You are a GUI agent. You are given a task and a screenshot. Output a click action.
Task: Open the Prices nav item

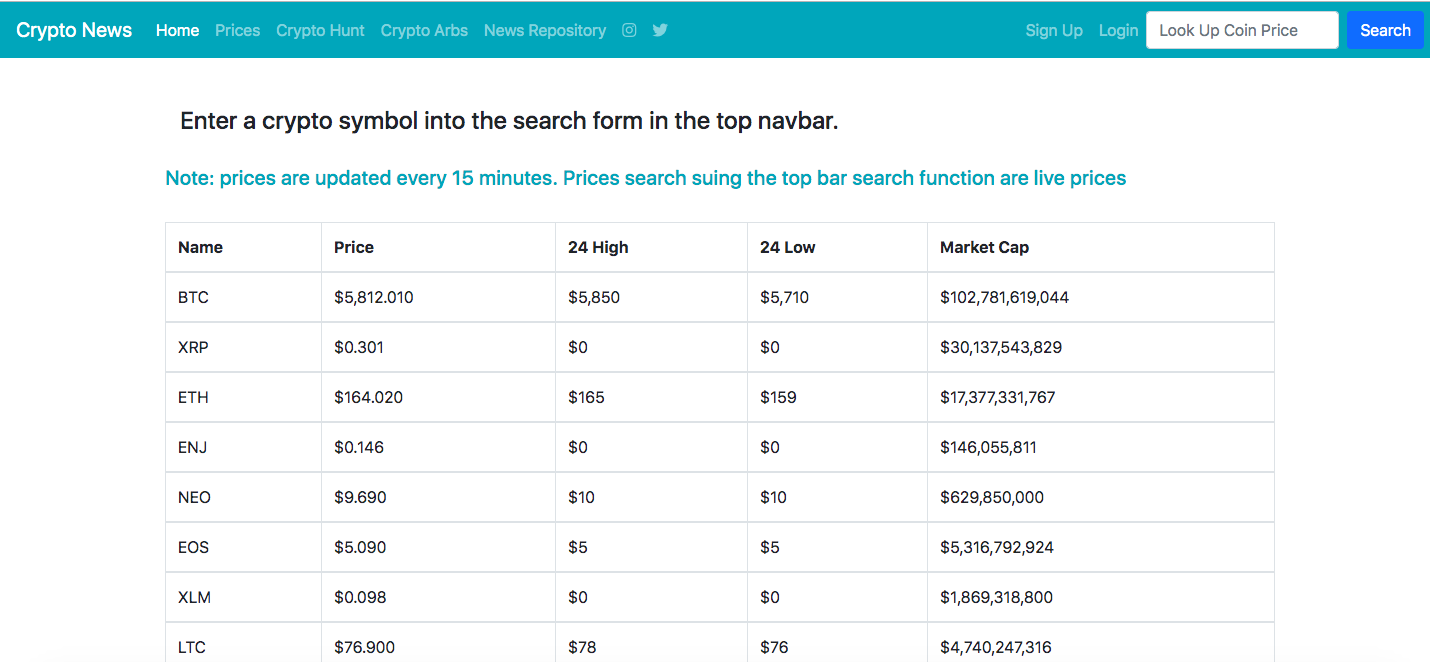click(237, 30)
